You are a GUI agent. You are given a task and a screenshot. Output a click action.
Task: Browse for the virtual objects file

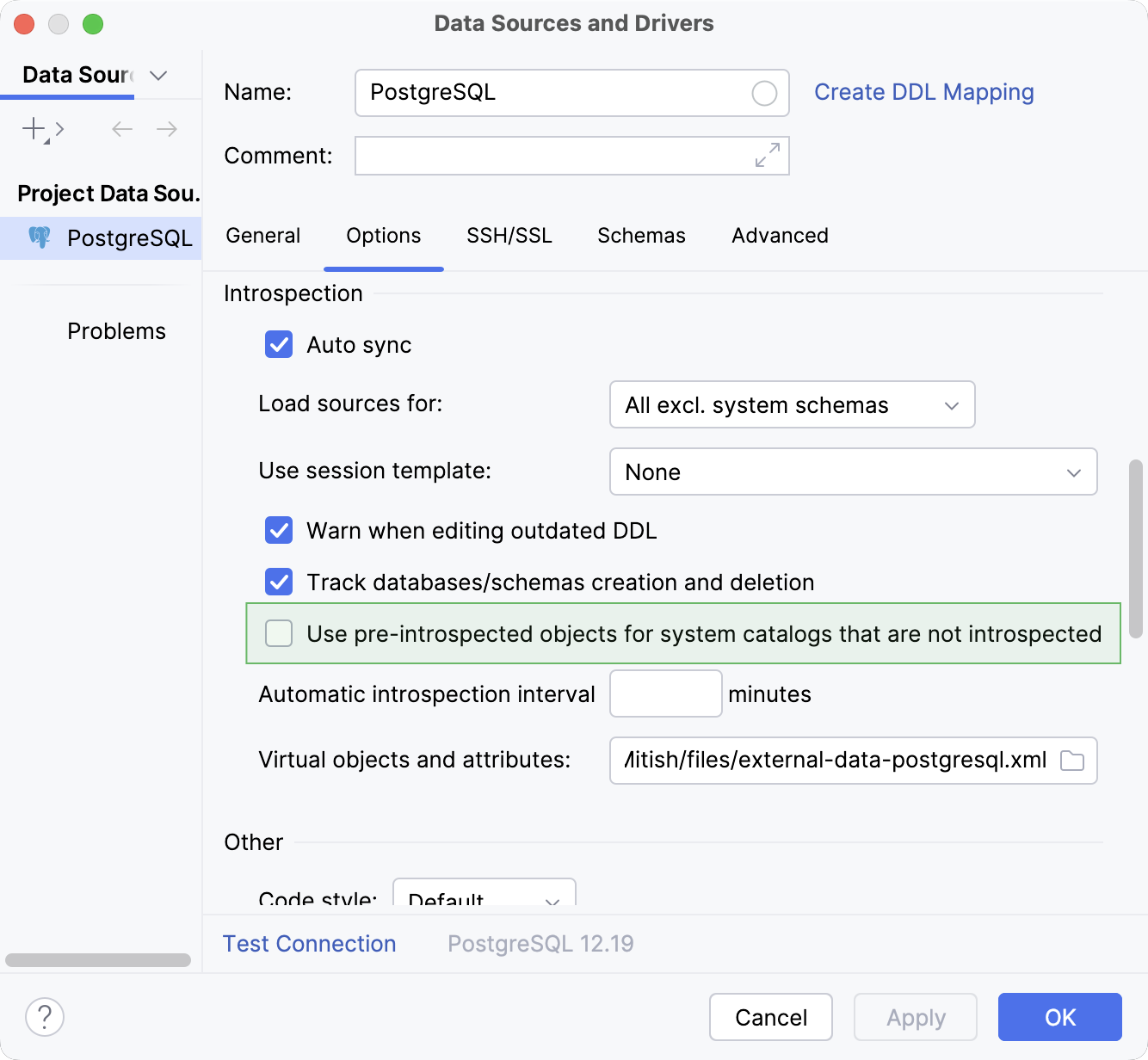coord(1072,761)
